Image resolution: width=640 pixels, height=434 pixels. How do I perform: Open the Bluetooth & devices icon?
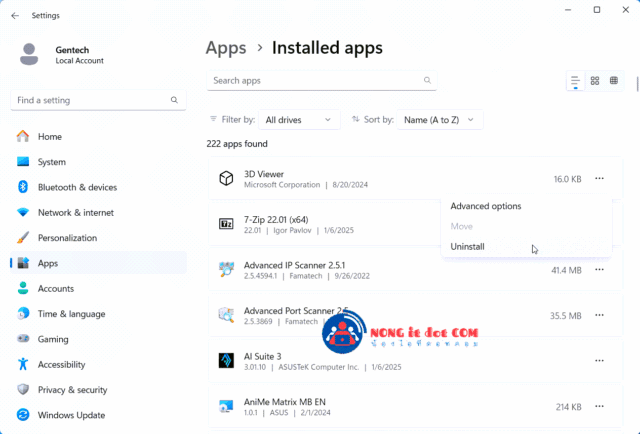23,187
